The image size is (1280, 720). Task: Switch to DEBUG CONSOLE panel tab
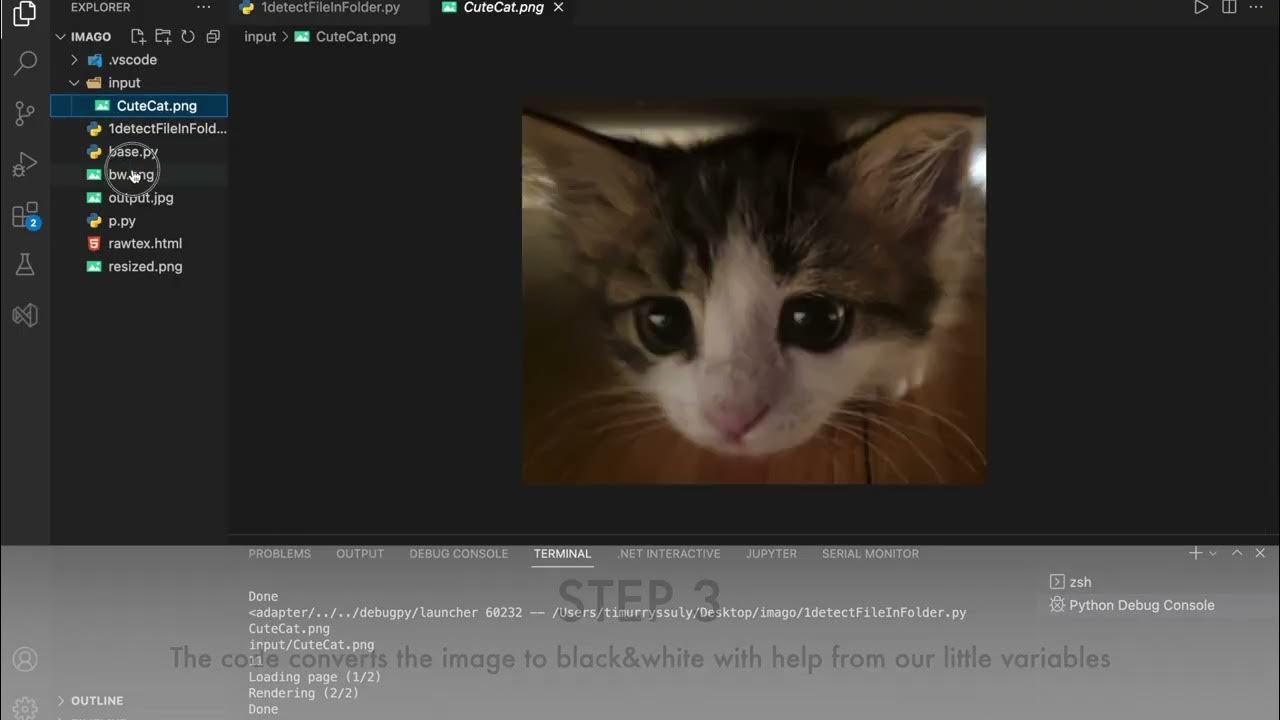[x=459, y=553]
